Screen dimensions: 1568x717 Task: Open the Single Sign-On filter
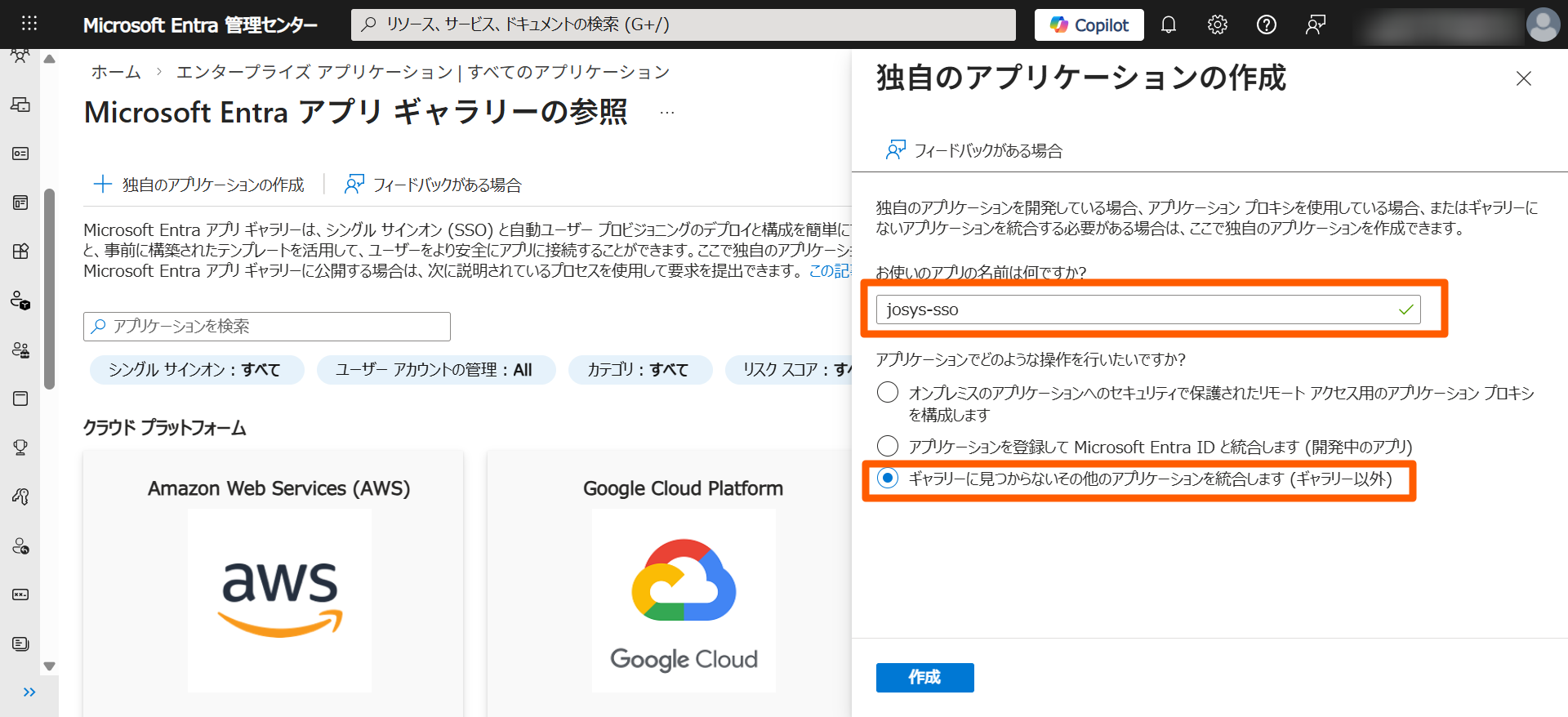click(x=196, y=370)
